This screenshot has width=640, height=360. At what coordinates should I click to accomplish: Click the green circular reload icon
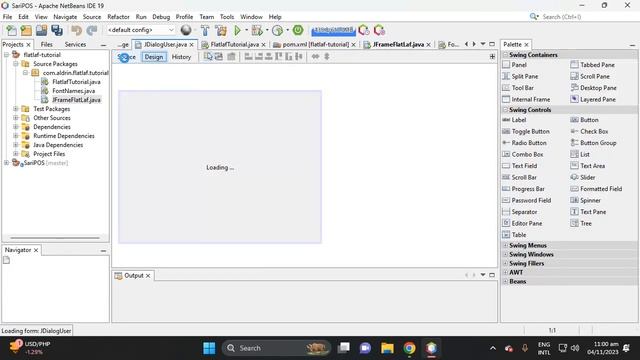tap(298, 30)
